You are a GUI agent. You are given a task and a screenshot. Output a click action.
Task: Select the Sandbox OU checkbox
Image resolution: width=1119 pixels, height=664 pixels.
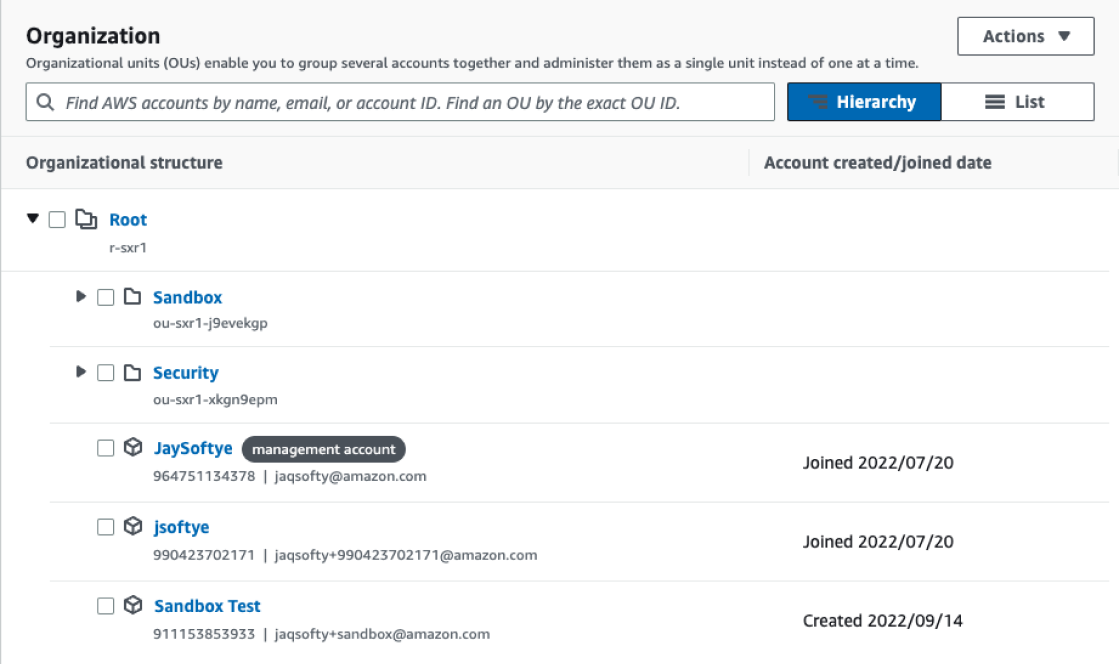(x=106, y=297)
